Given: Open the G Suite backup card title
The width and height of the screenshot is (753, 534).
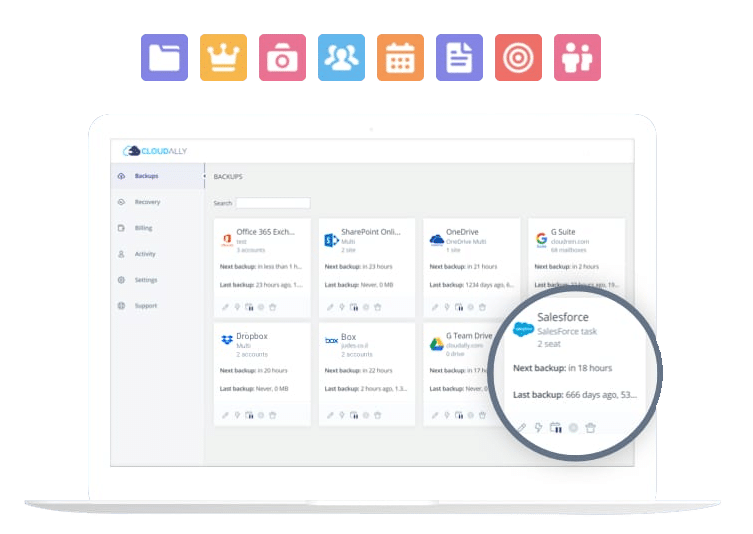Looking at the screenshot, I should (x=563, y=231).
